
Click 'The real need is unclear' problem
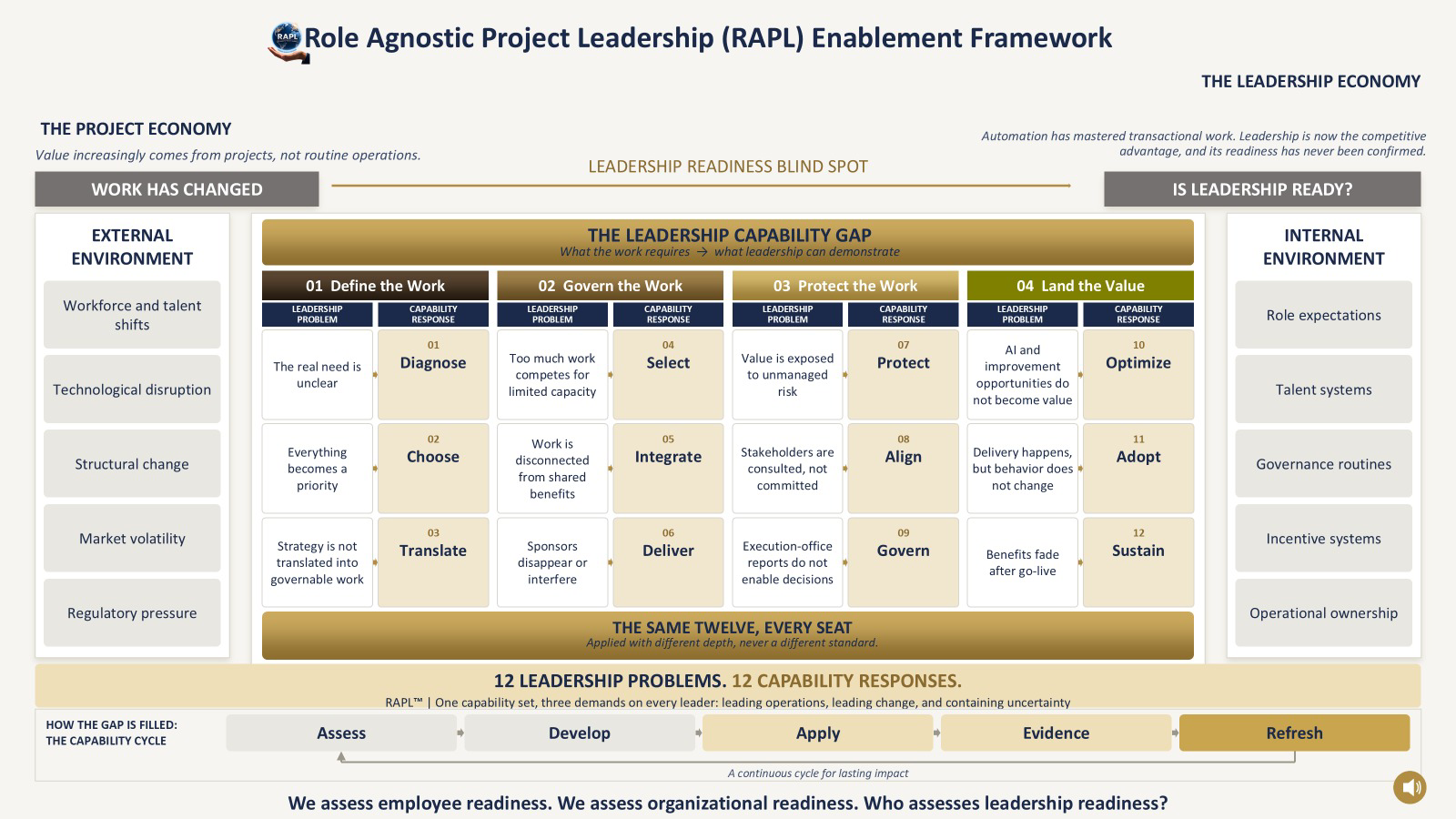click(318, 375)
